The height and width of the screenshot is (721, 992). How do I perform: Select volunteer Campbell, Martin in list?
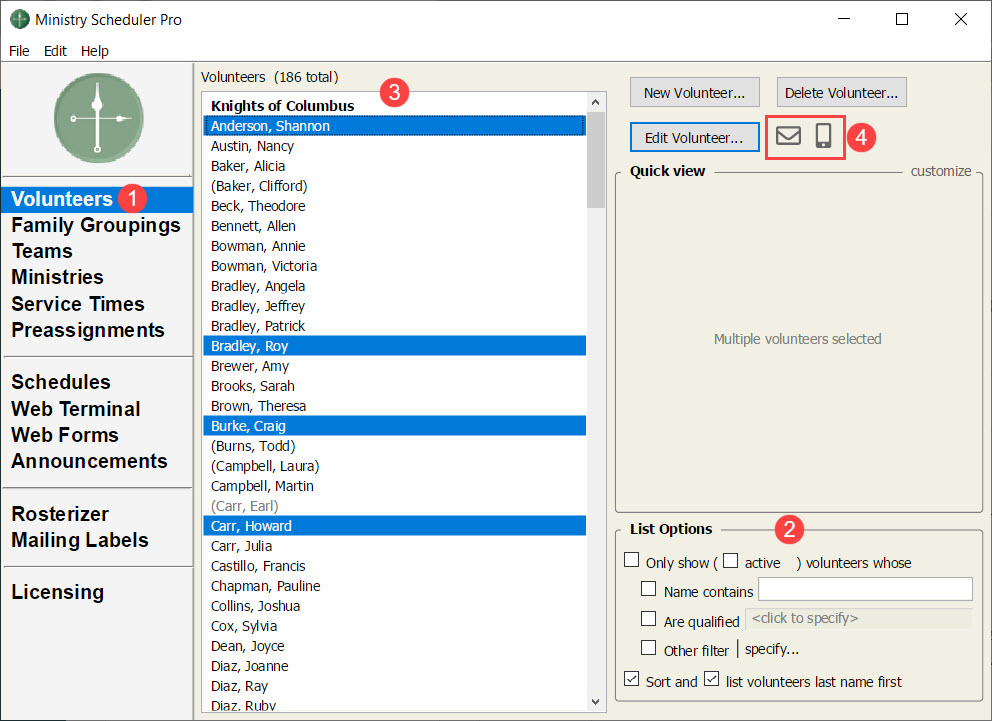(262, 486)
